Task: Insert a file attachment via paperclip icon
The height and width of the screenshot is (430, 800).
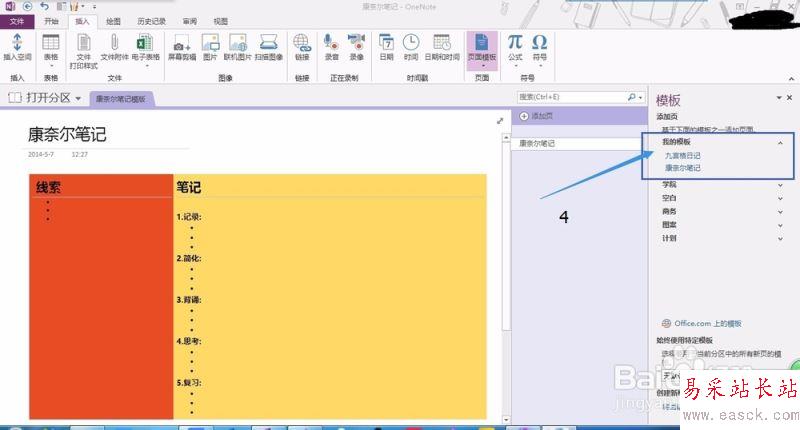Action: pyautogui.click(x=114, y=48)
